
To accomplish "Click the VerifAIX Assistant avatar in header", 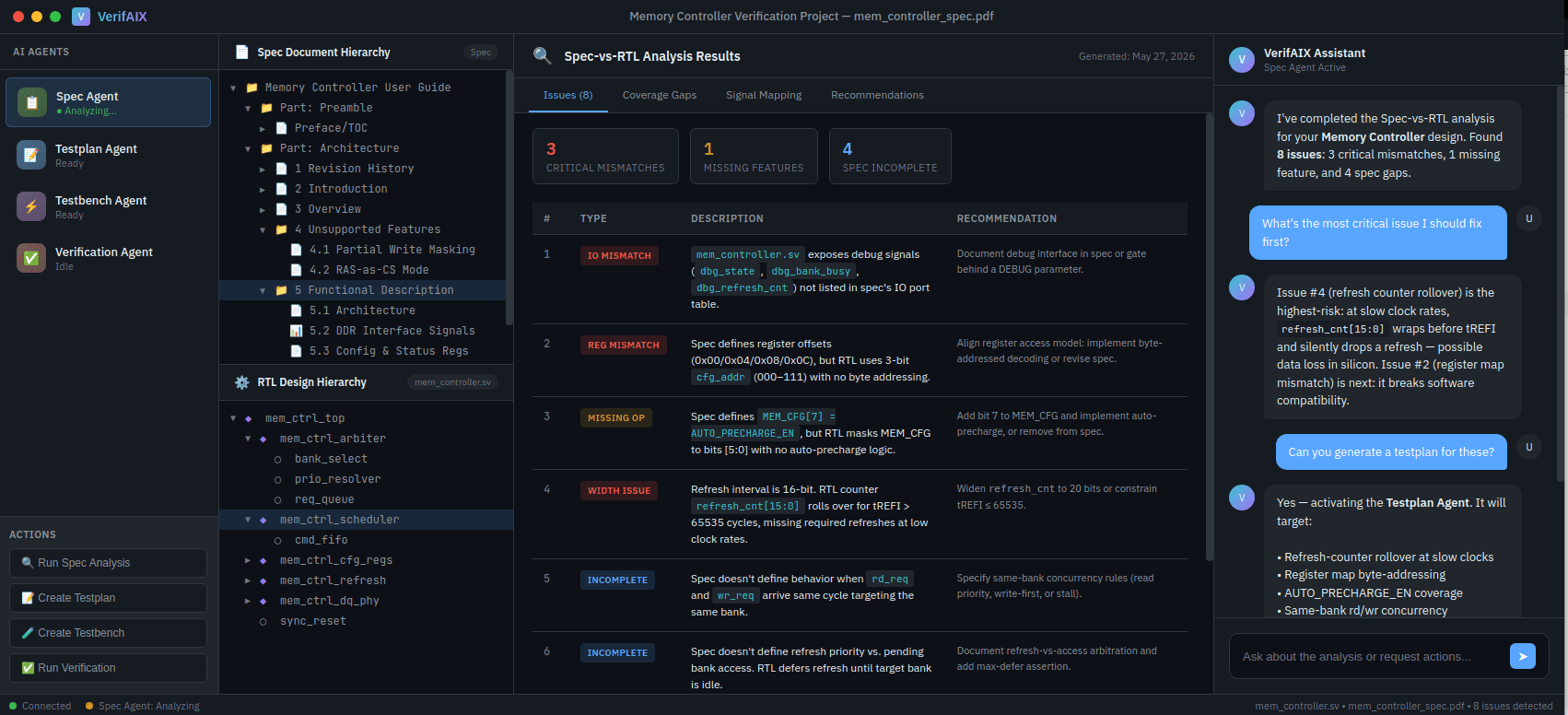I will 1242,60.
